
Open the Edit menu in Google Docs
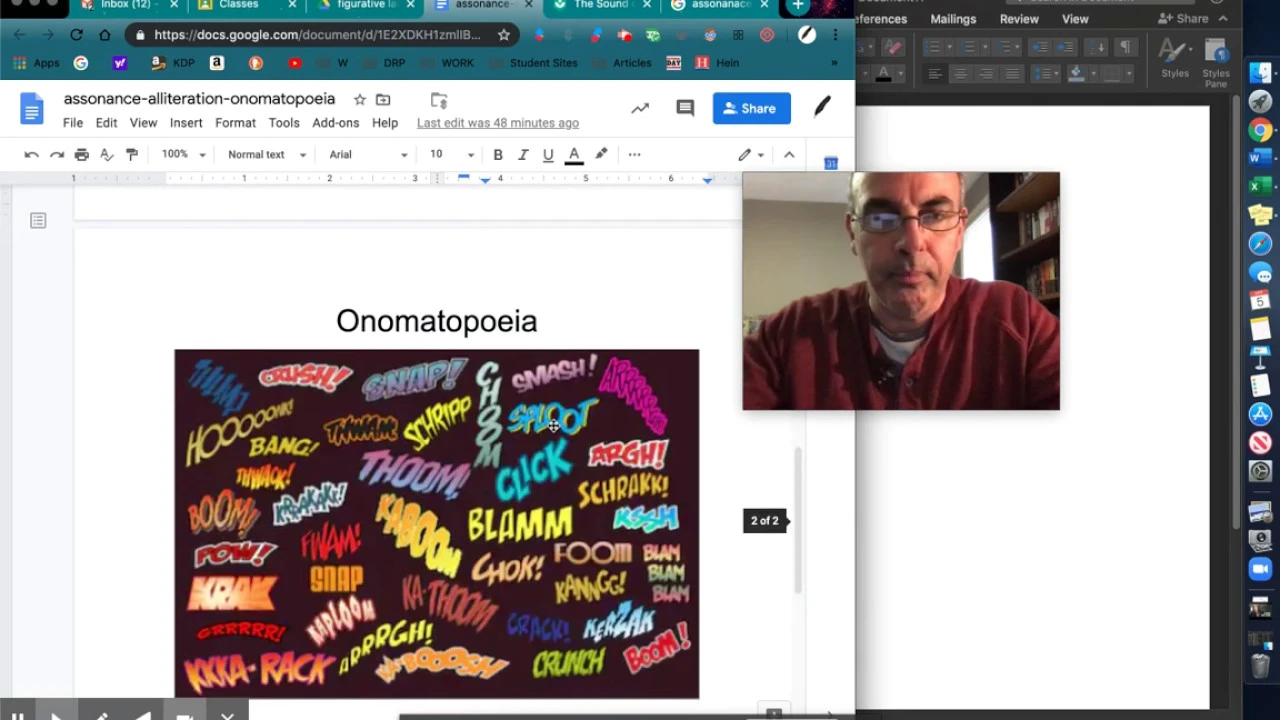[x=106, y=123]
